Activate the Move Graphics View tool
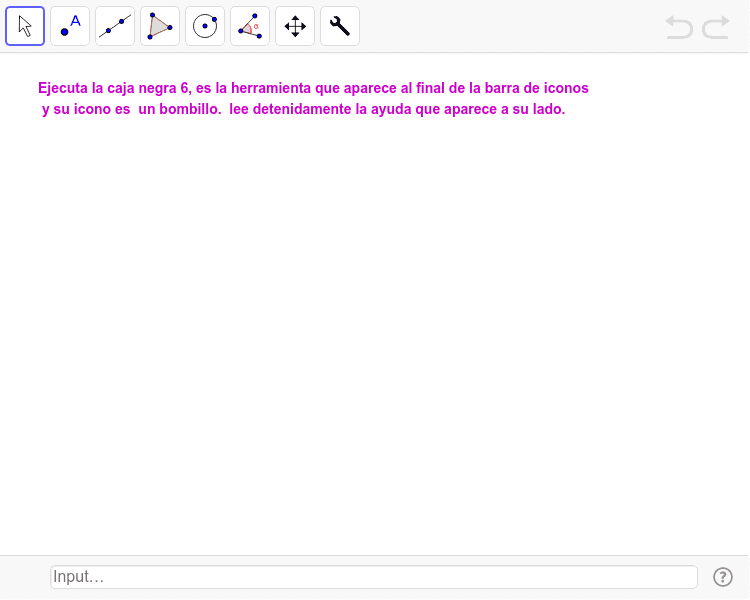This screenshot has width=750, height=600. tap(295, 26)
